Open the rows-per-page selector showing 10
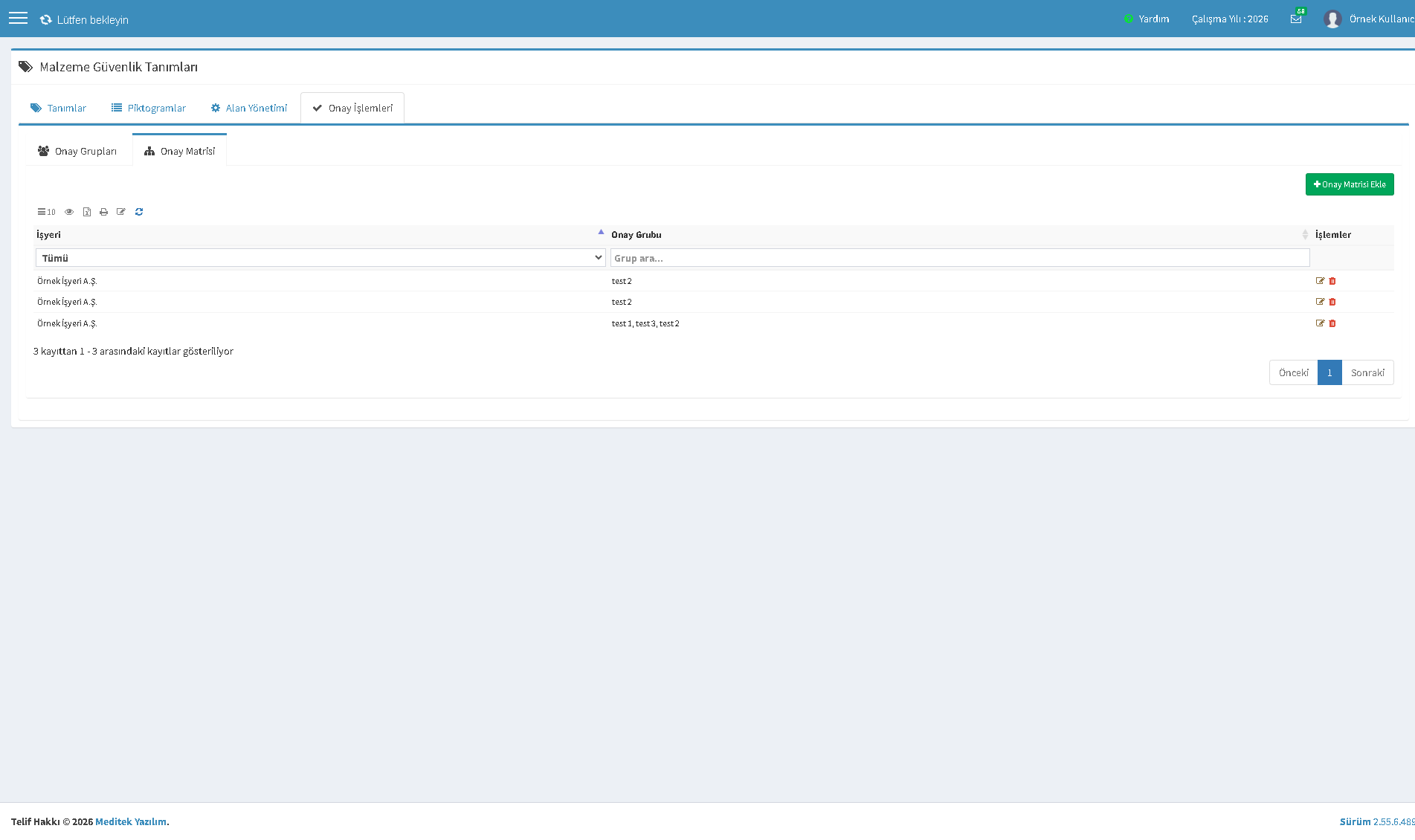The height and width of the screenshot is (840, 1415). (47, 212)
